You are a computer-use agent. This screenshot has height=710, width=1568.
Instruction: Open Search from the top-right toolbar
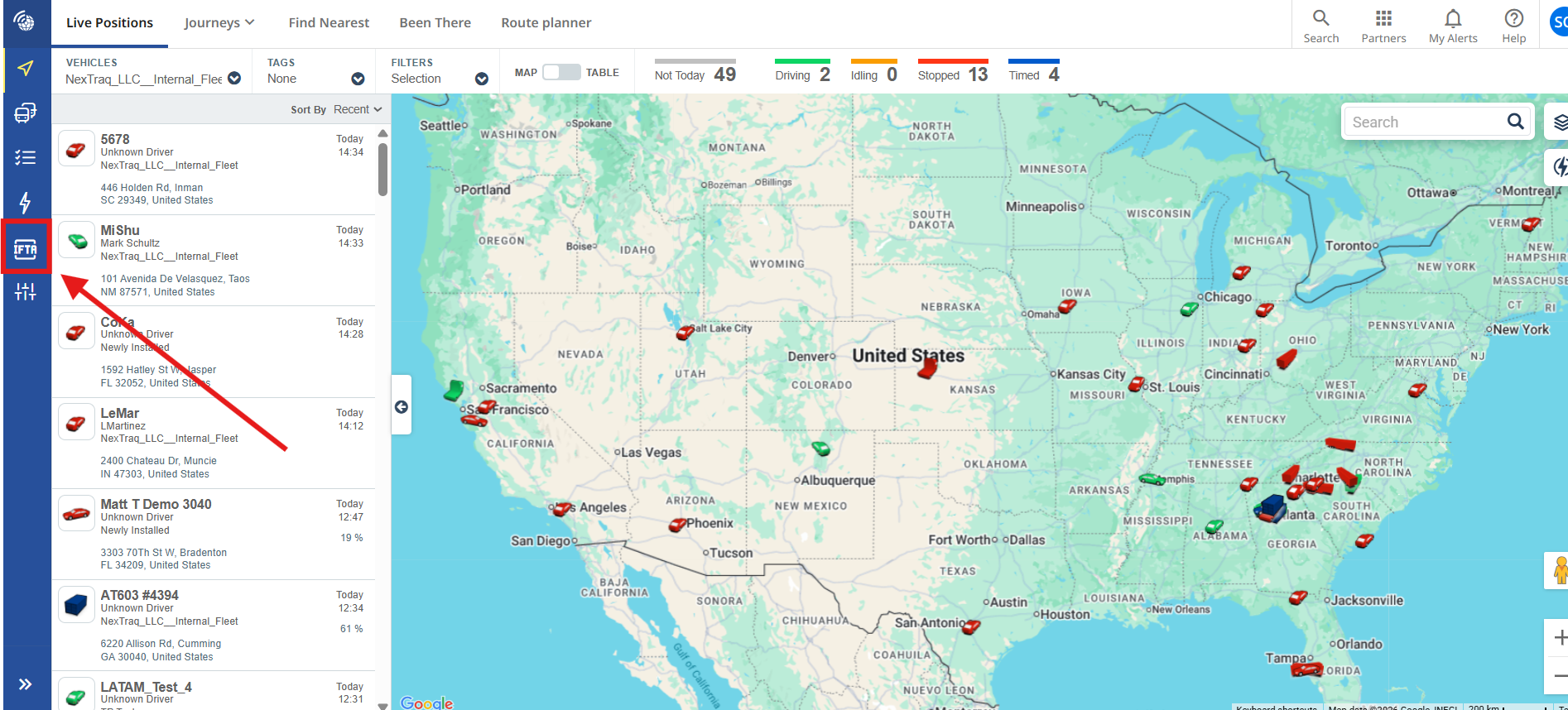point(1320,25)
